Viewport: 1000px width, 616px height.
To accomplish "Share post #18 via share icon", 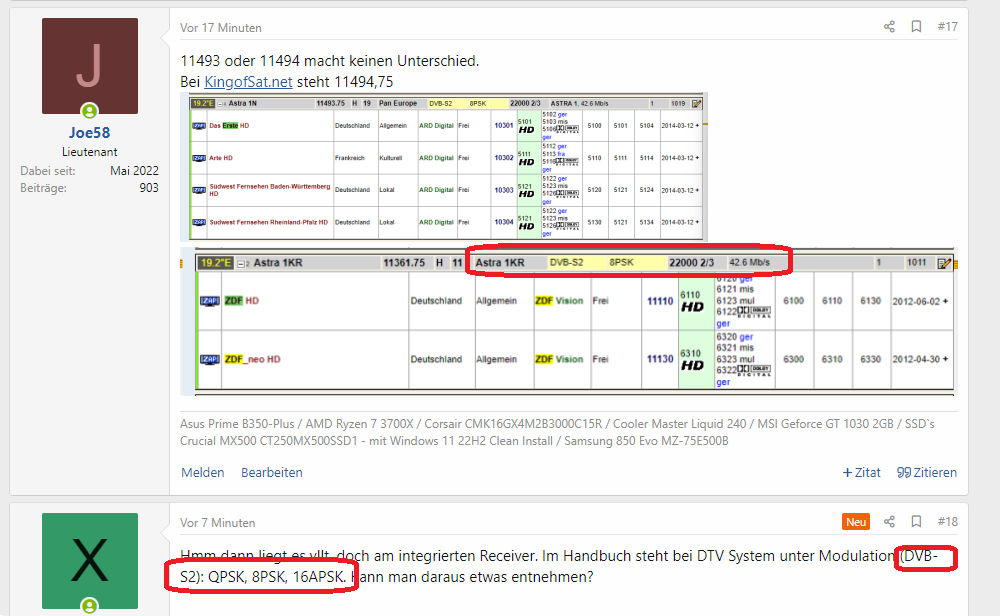I will pos(889,522).
